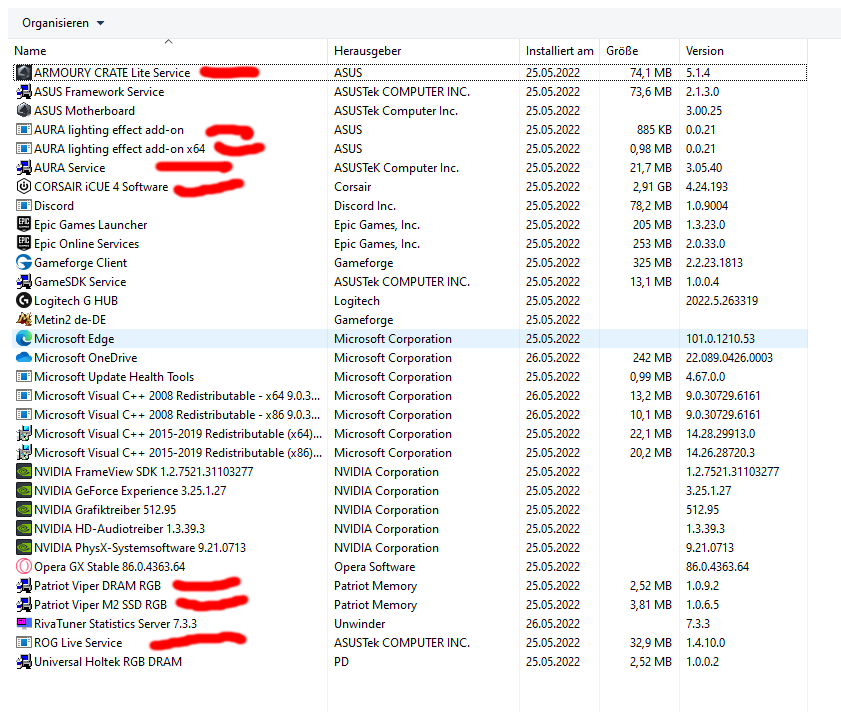Click the ASUS Framework Service icon

coord(24,92)
